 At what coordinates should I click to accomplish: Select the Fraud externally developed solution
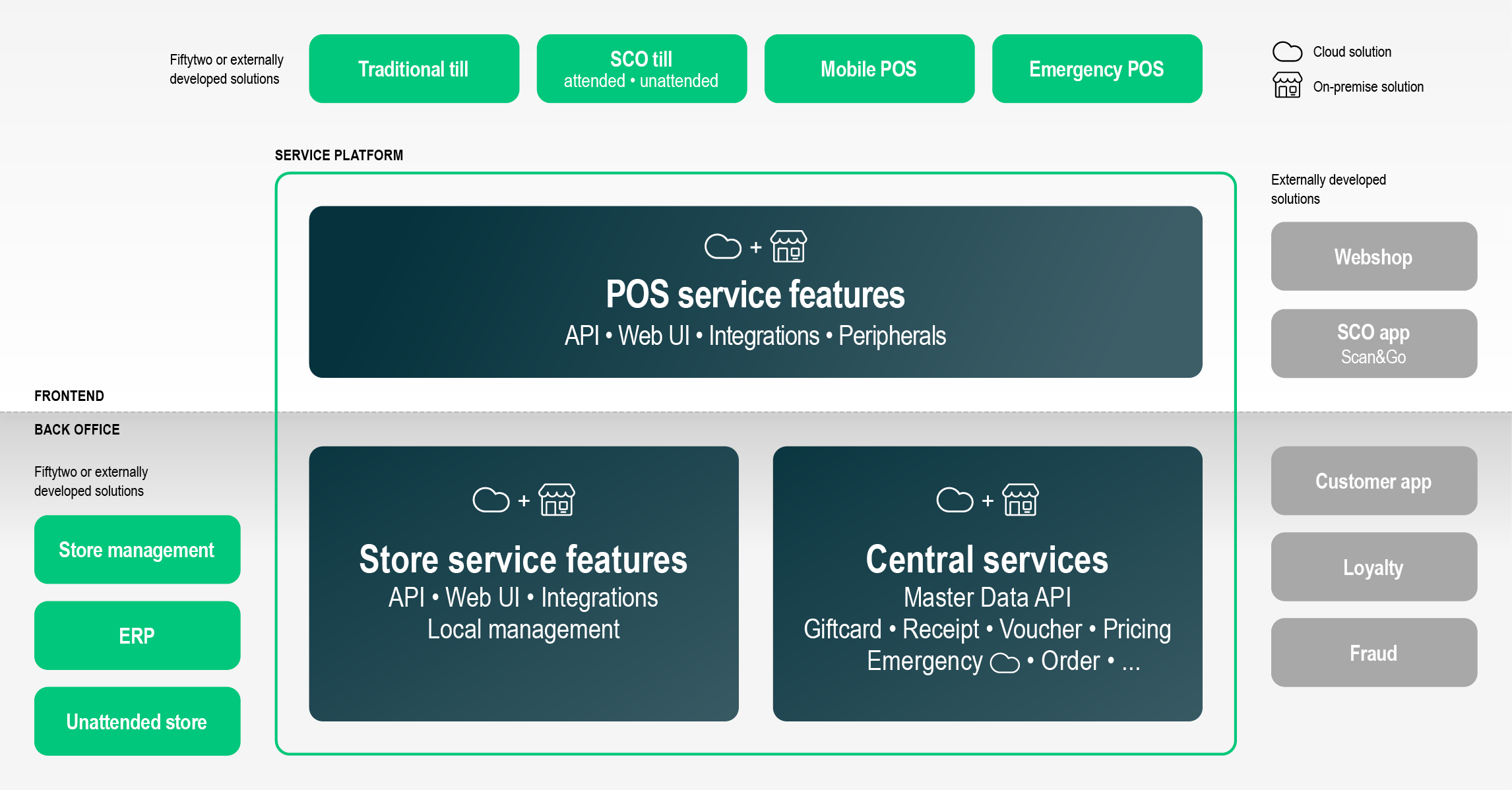[x=1373, y=652]
